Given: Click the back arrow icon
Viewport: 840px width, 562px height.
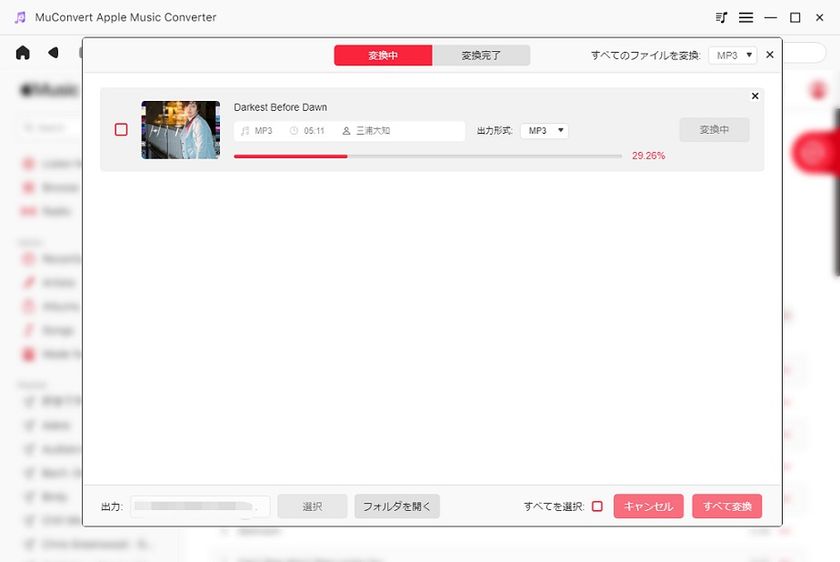Looking at the screenshot, I should [x=53, y=53].
